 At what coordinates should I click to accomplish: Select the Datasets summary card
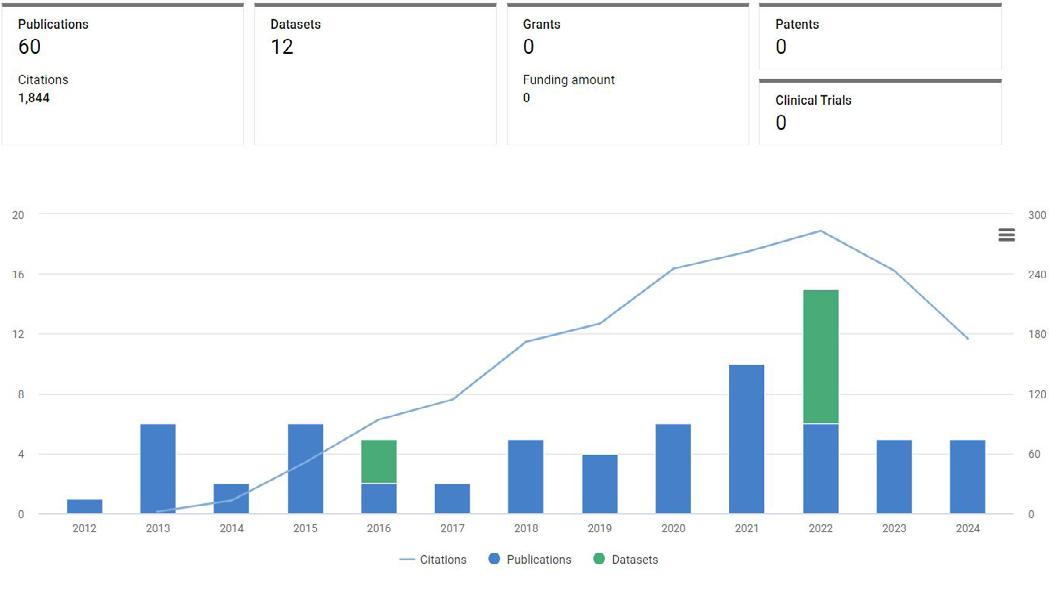[375, 74]
